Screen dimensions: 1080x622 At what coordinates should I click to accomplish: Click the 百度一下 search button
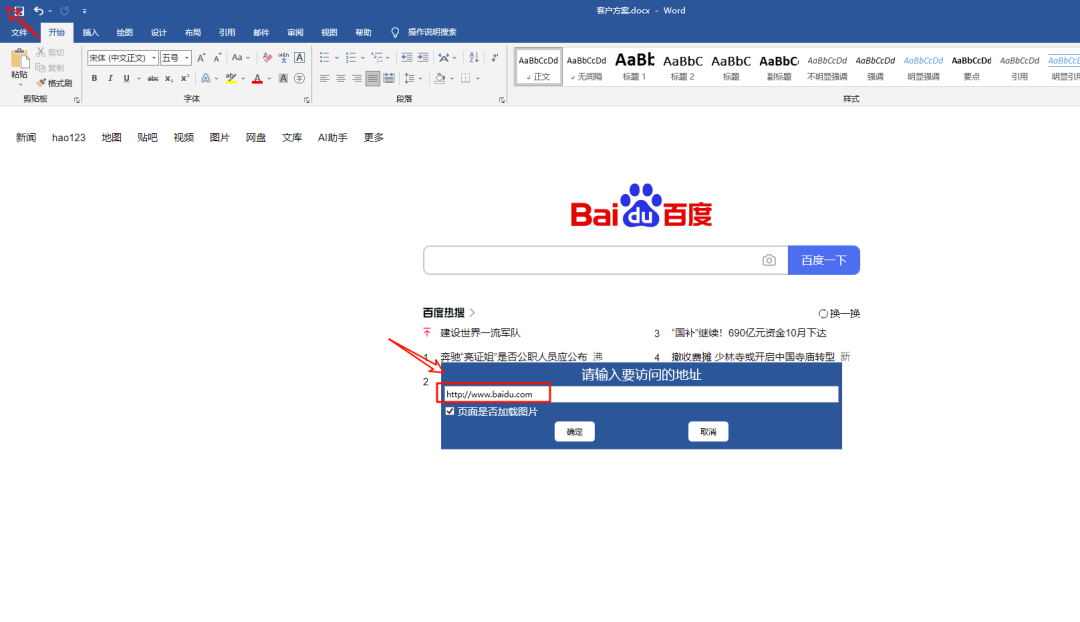click(824, 260)
